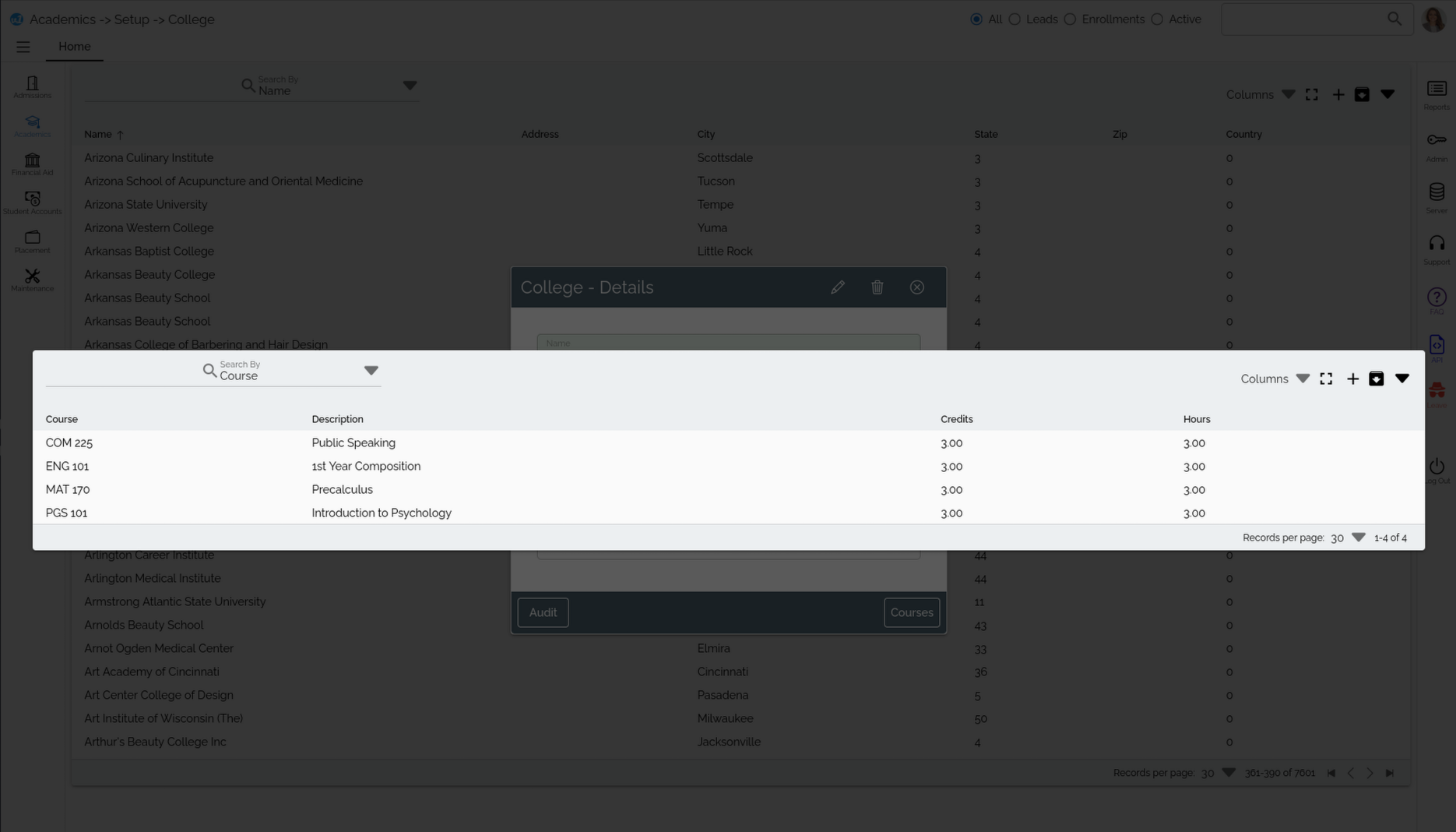Open the Search By Course dropdown
The width and height of the screenshot is (1456, 832).
(x=372, y=370)
